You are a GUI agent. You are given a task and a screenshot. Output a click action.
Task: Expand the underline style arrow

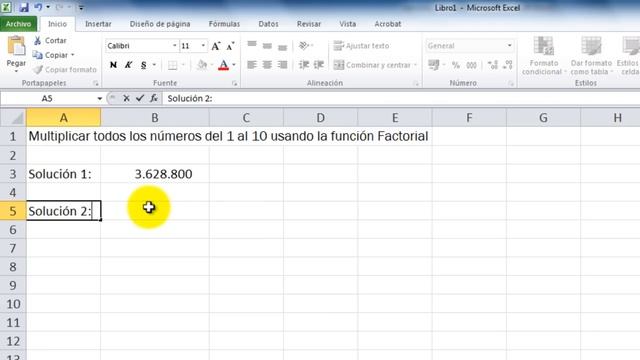pyautogui.click(x=154, y=65)
